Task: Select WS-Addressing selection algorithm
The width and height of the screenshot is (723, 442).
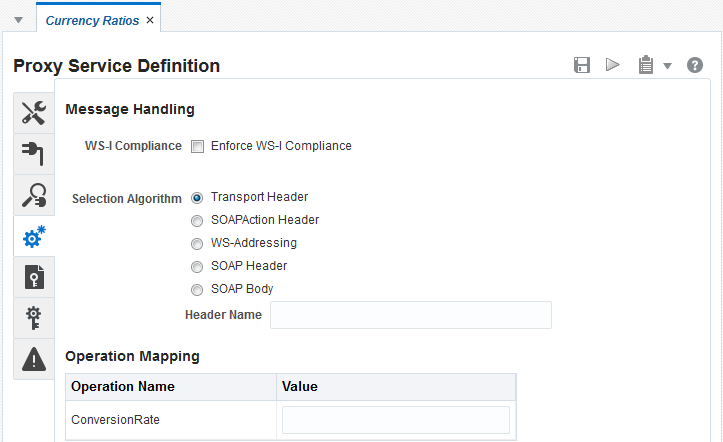Action: click(x=197, y=244)
